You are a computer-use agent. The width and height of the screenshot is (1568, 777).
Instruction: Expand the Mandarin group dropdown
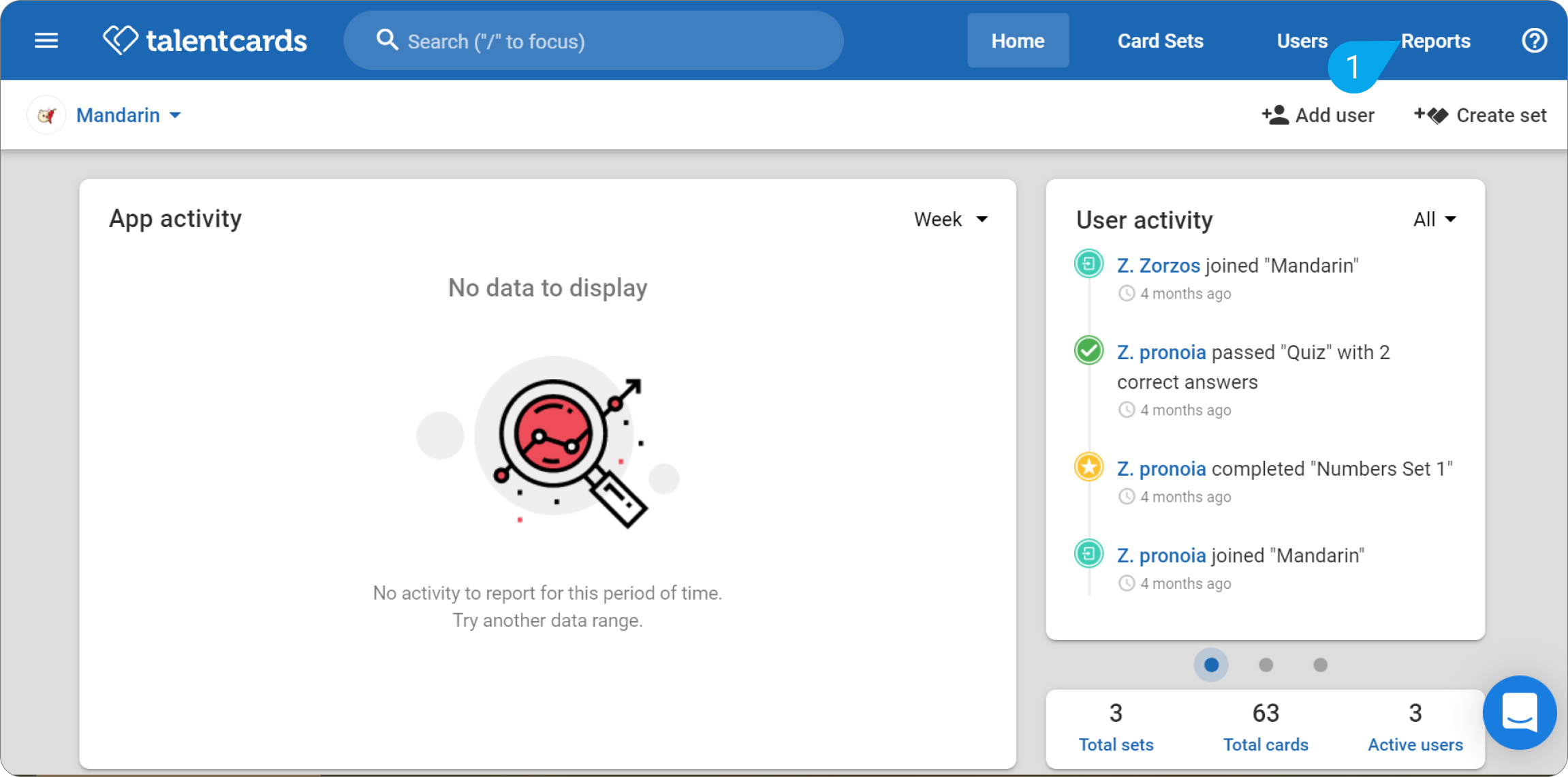tap(129, 115)
